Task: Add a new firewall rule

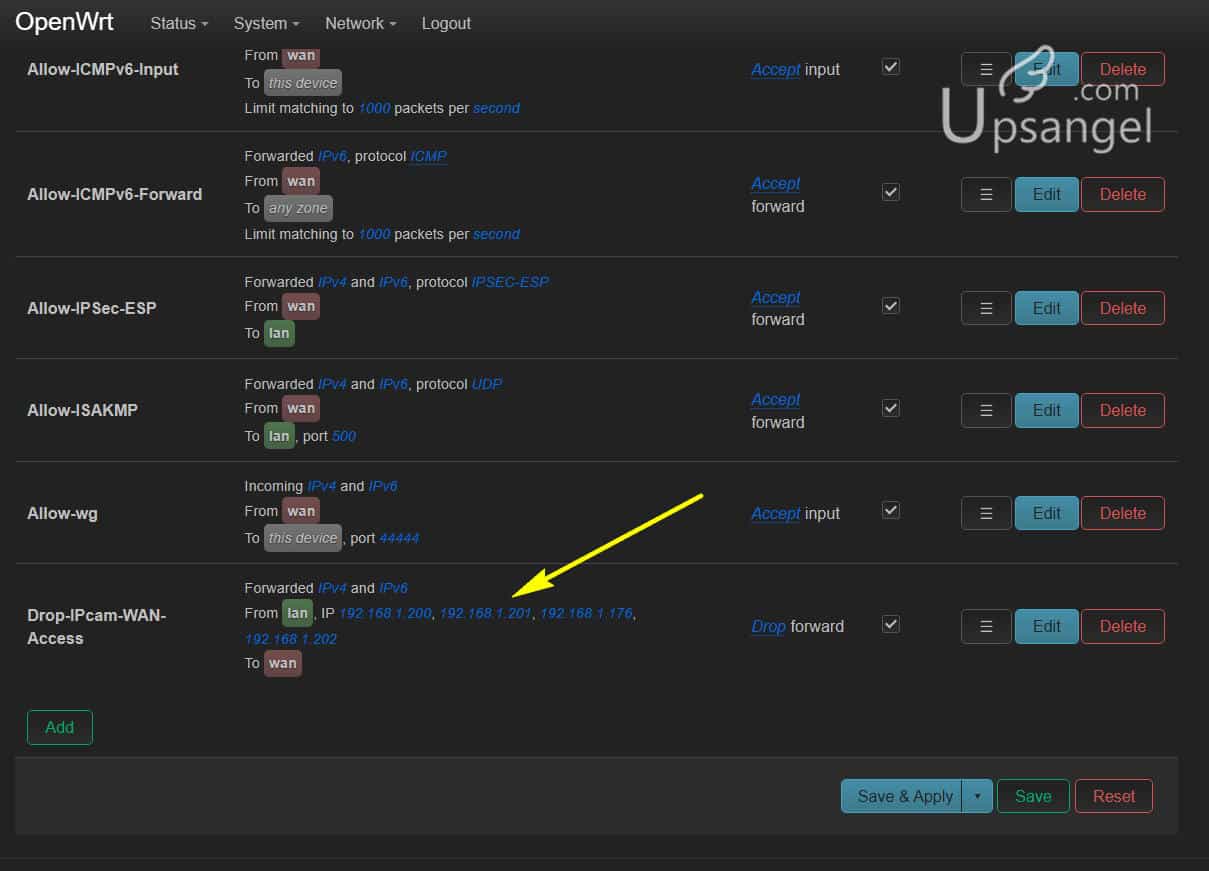Action: 60,728
